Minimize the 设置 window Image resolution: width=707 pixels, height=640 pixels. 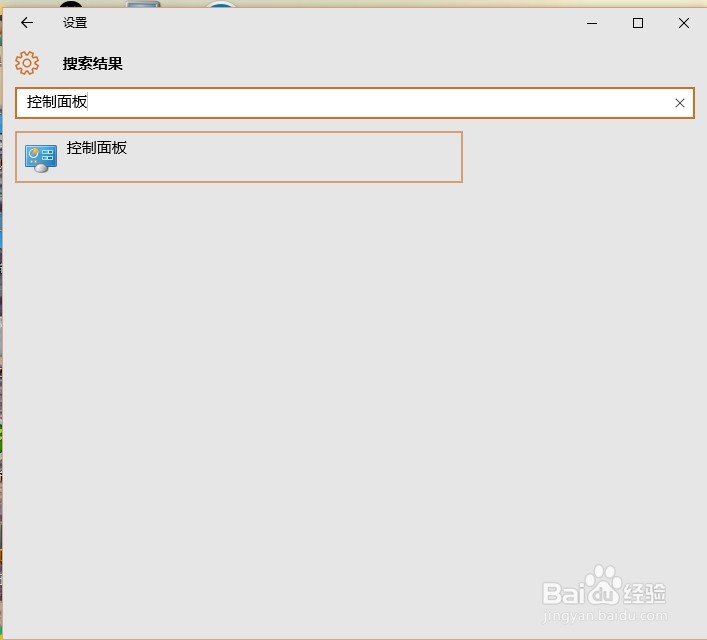[x=592, y=23]
